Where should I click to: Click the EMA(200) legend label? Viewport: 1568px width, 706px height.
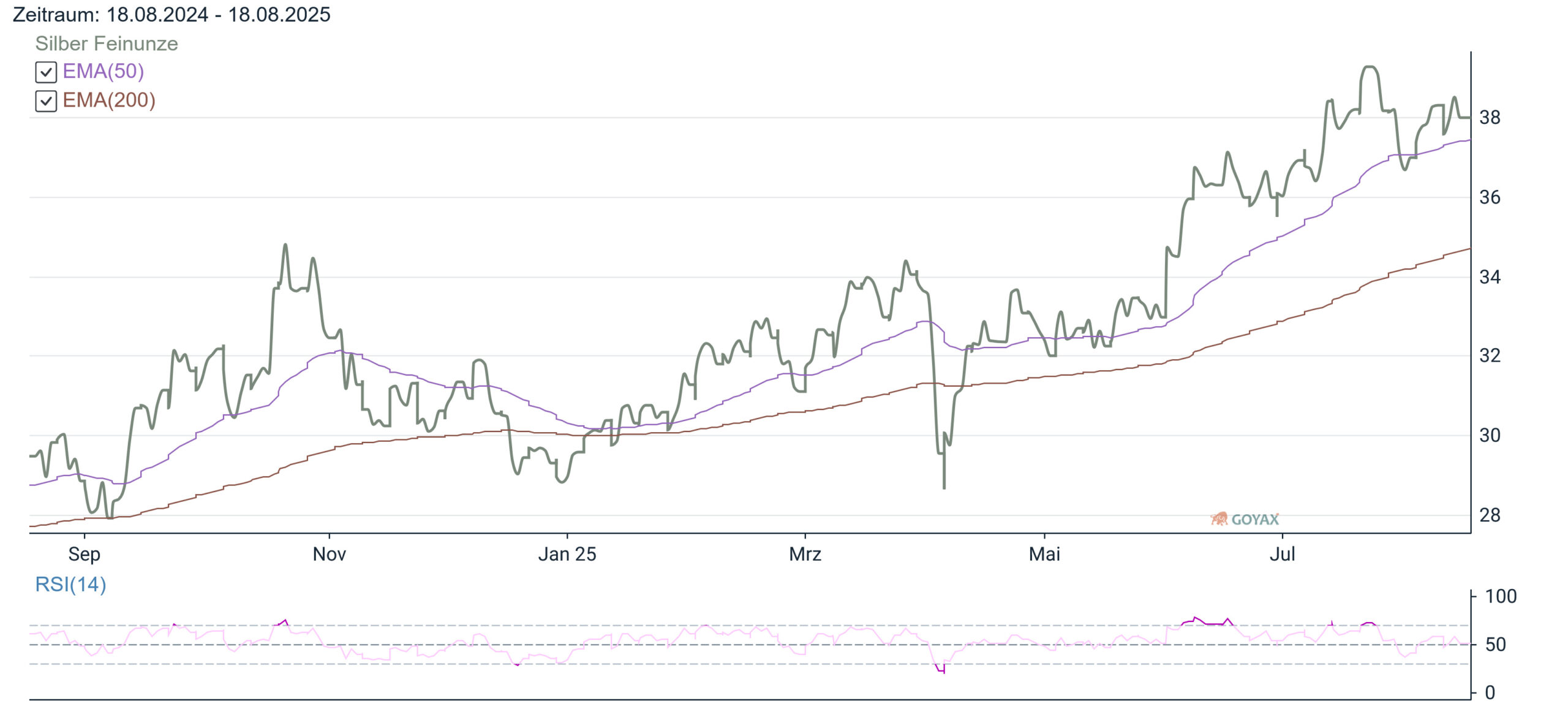tap(109, 100)
